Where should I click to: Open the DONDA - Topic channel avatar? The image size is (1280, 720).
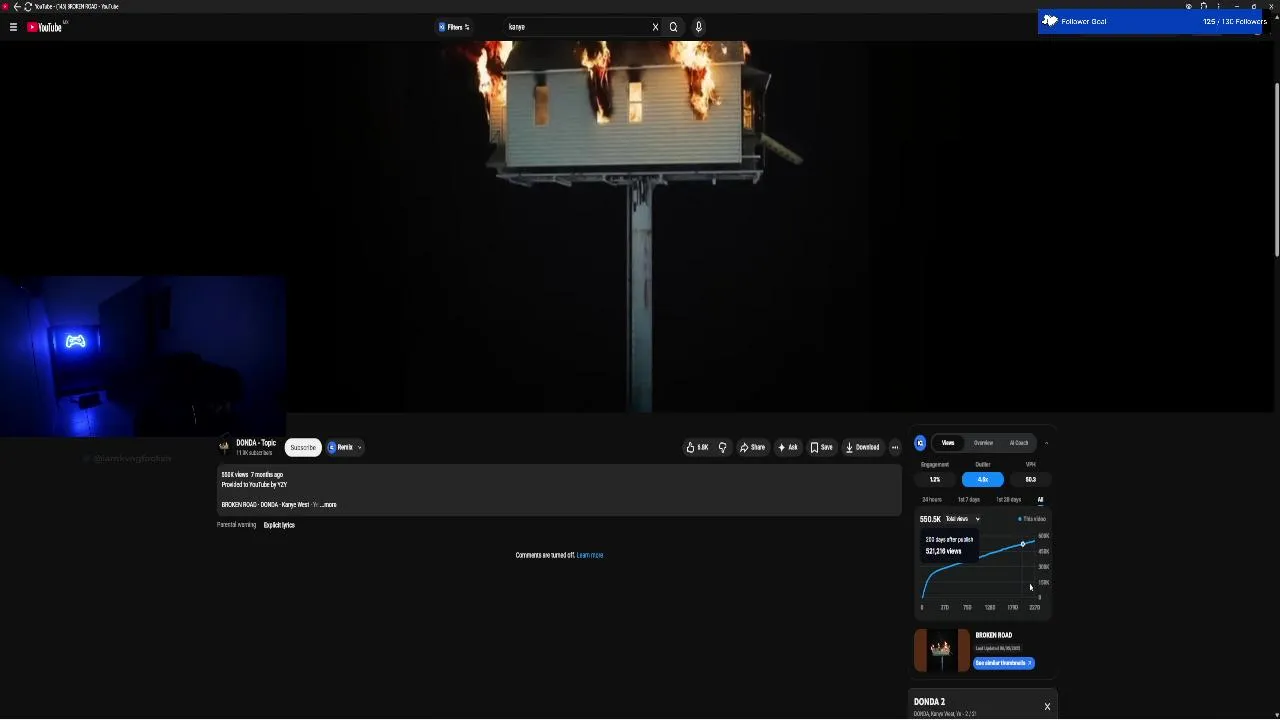click(224, 447)
